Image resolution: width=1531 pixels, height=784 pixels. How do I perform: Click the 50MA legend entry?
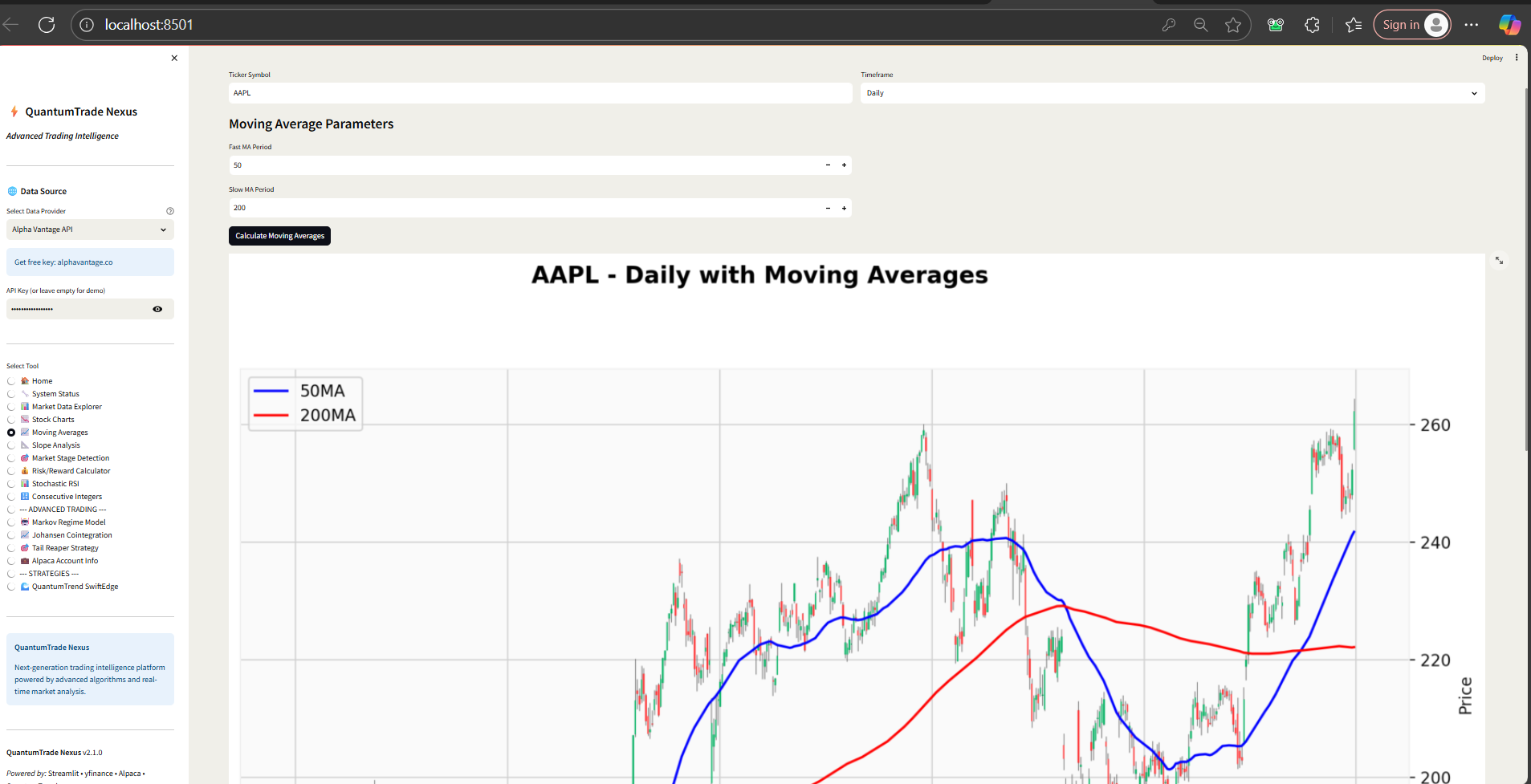click(300, 391)
